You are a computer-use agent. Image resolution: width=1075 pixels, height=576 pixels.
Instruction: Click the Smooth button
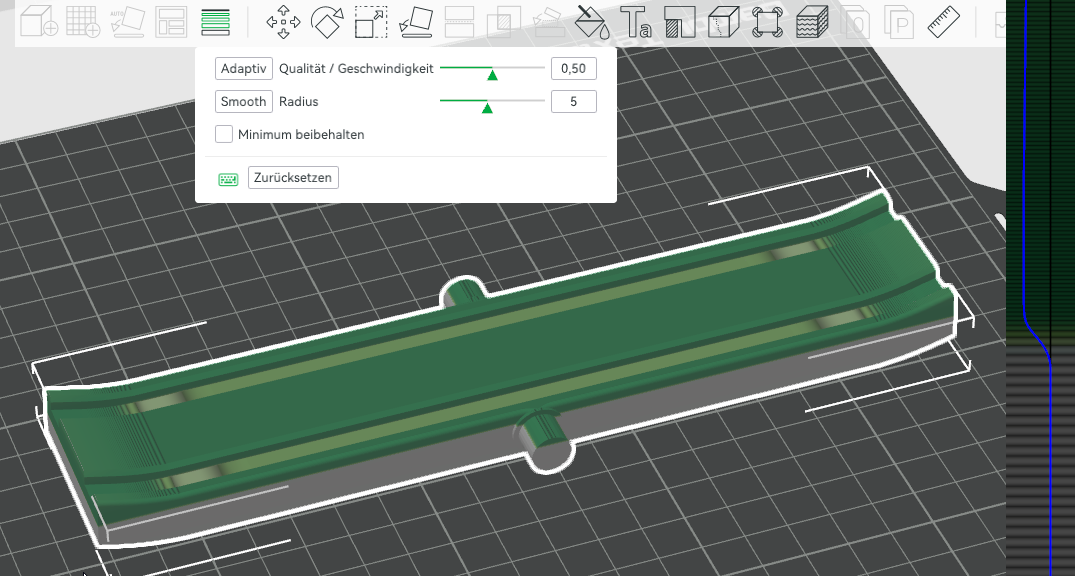[243, 101]
